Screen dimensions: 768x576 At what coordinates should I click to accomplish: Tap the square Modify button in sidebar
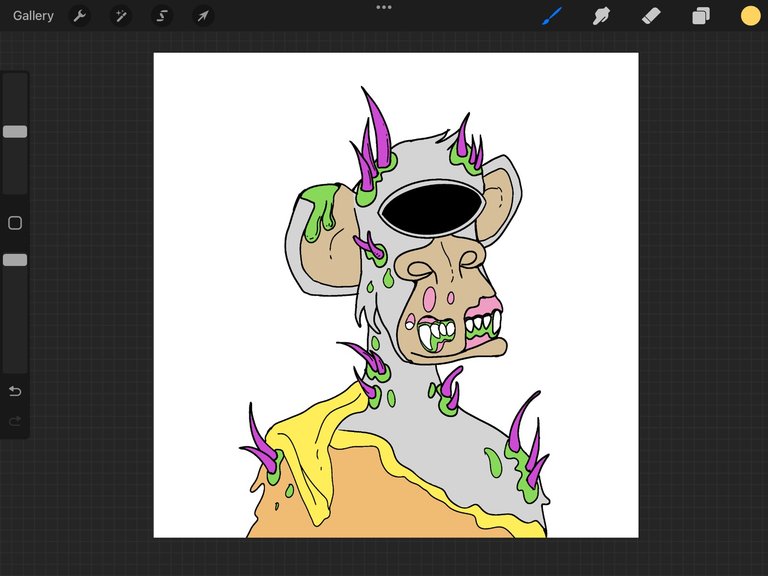pos(15,223)
